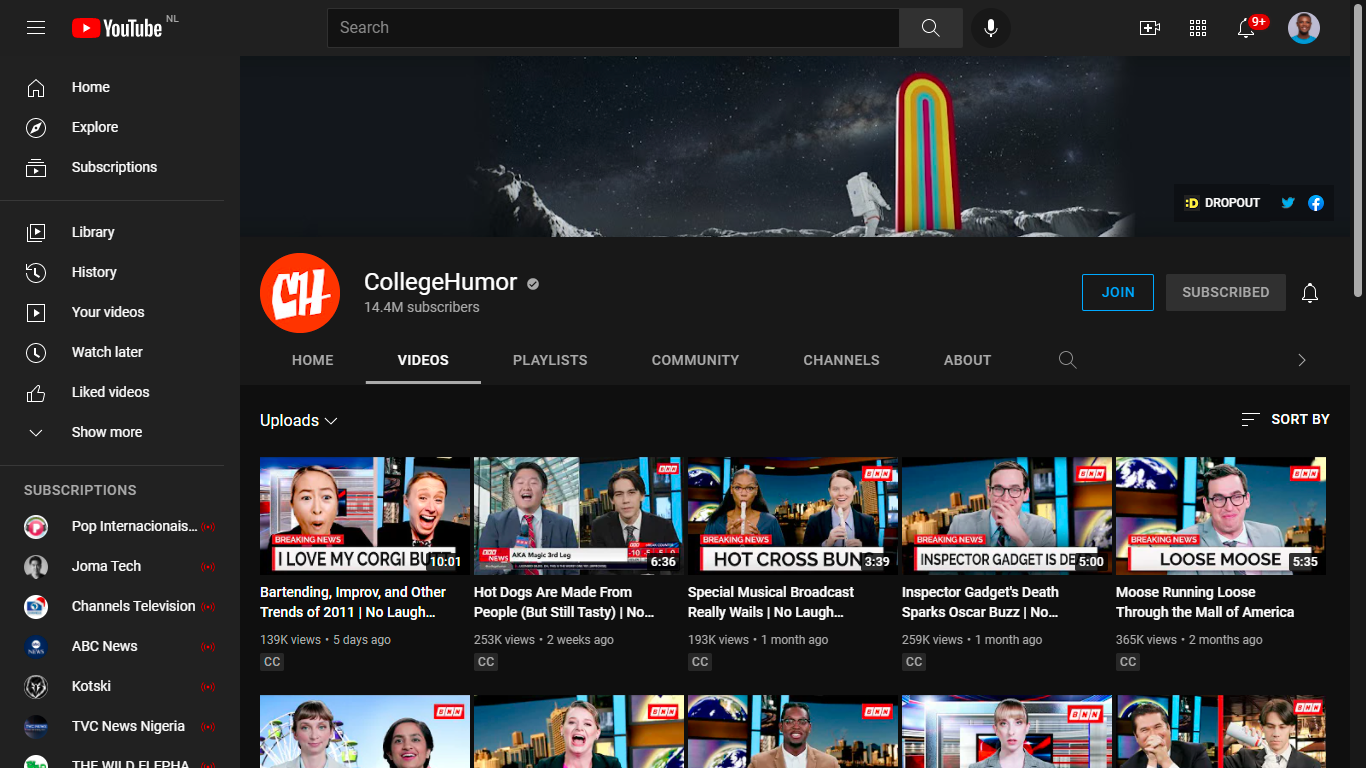Open Your videos in sidebar
The height and width of the screenshot is (768, 1366).
click(x=112, y=312)
